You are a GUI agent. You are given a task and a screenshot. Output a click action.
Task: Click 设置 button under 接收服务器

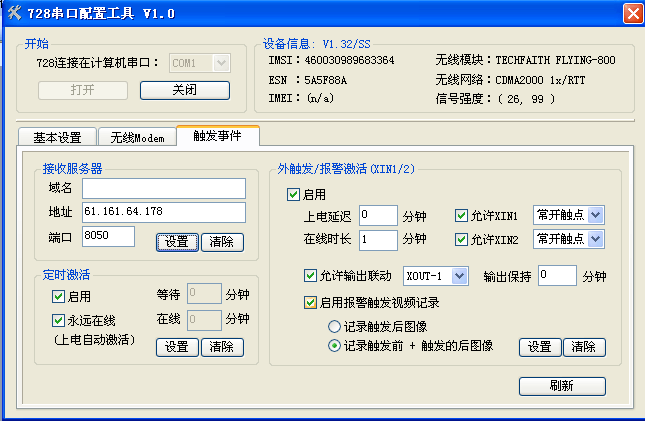coord(177,241)
